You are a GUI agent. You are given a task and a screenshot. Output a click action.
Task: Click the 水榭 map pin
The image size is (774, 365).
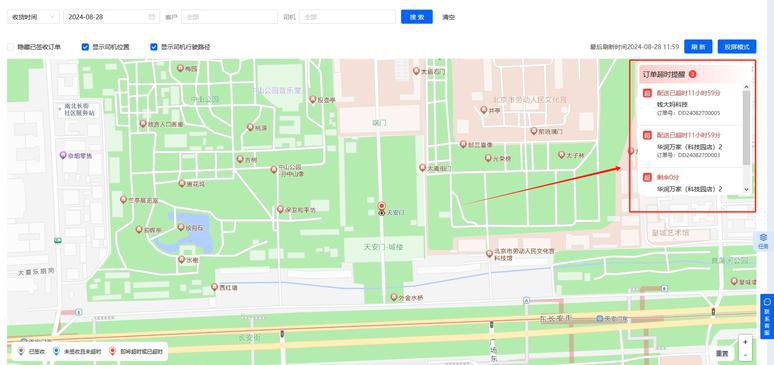(182, 259)
